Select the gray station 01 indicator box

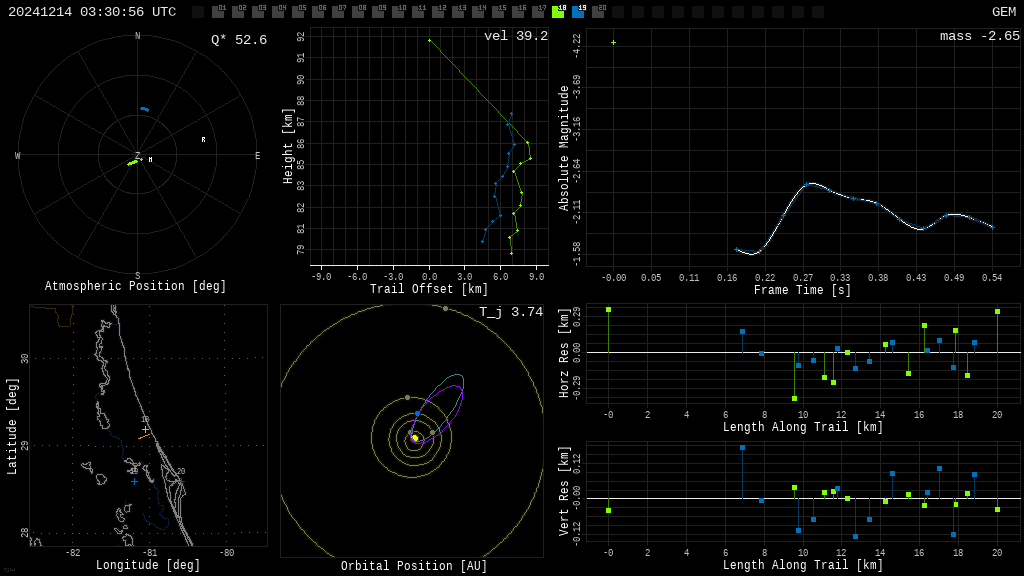tap(218, 12)
